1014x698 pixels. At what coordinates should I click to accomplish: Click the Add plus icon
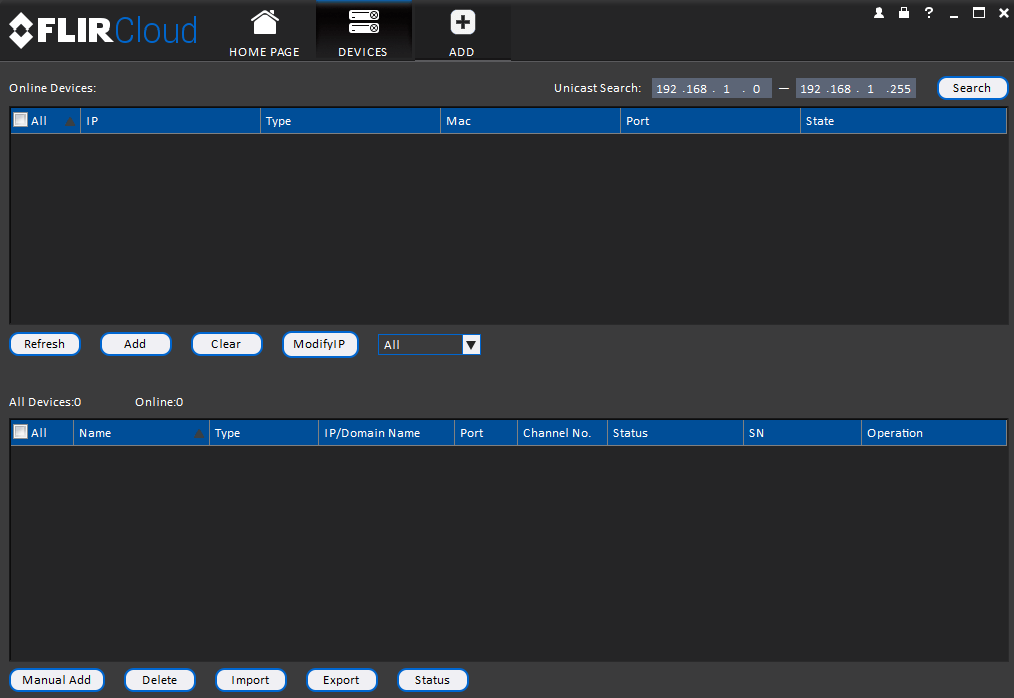[462, 23]
